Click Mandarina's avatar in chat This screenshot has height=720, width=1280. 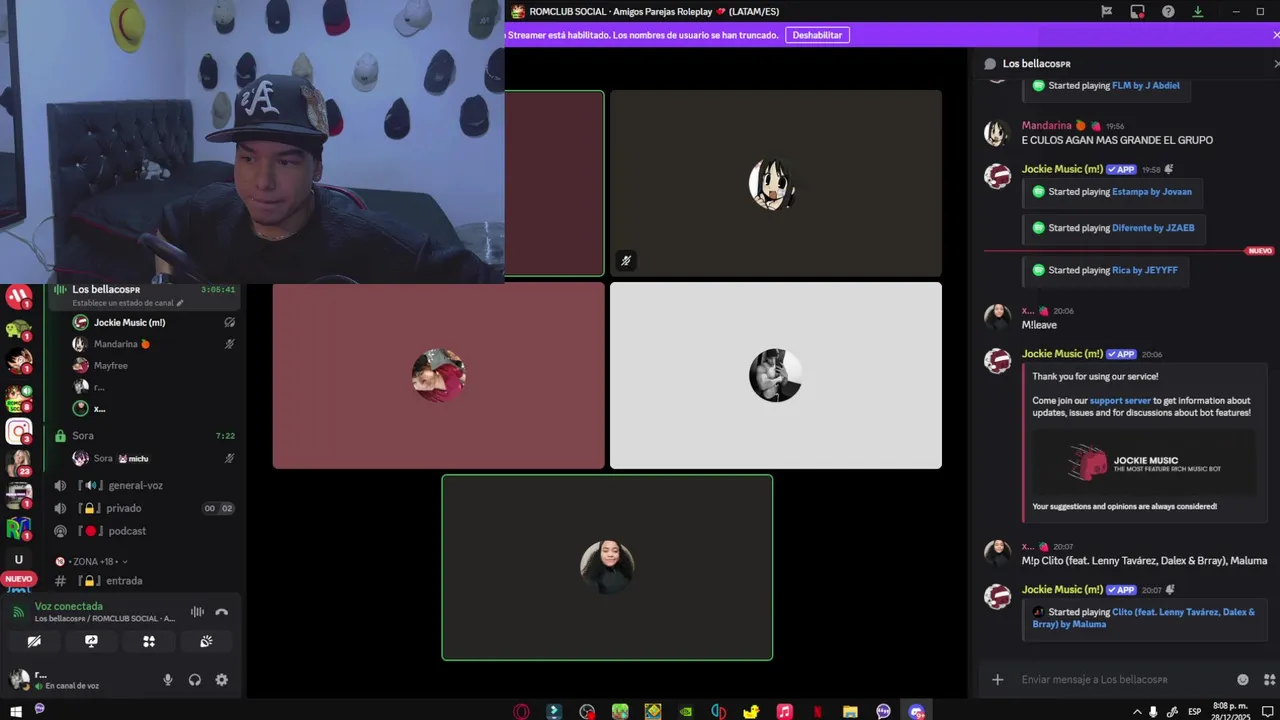[x=997, y=133]
